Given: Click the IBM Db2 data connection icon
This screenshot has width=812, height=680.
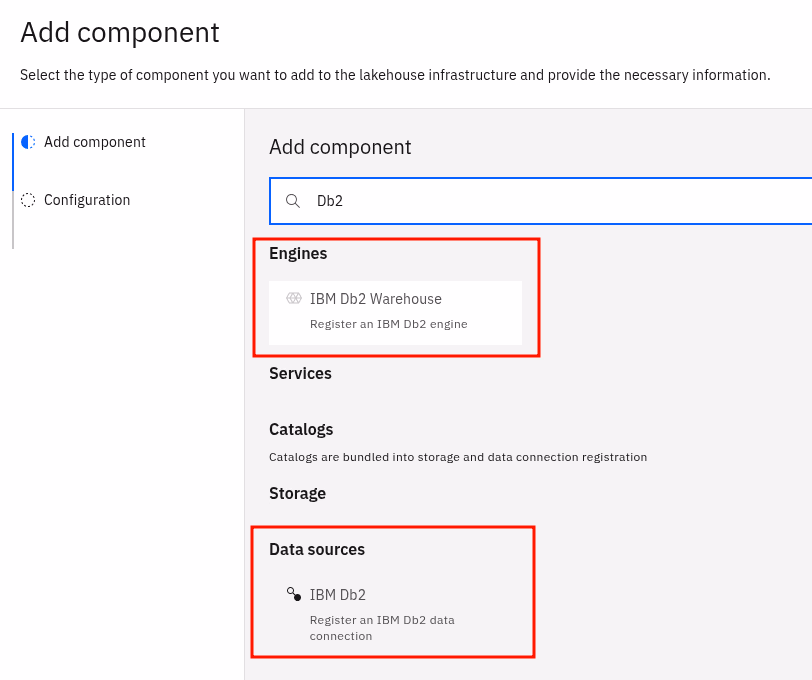Looking at the screenshot, I should (293, 594).
